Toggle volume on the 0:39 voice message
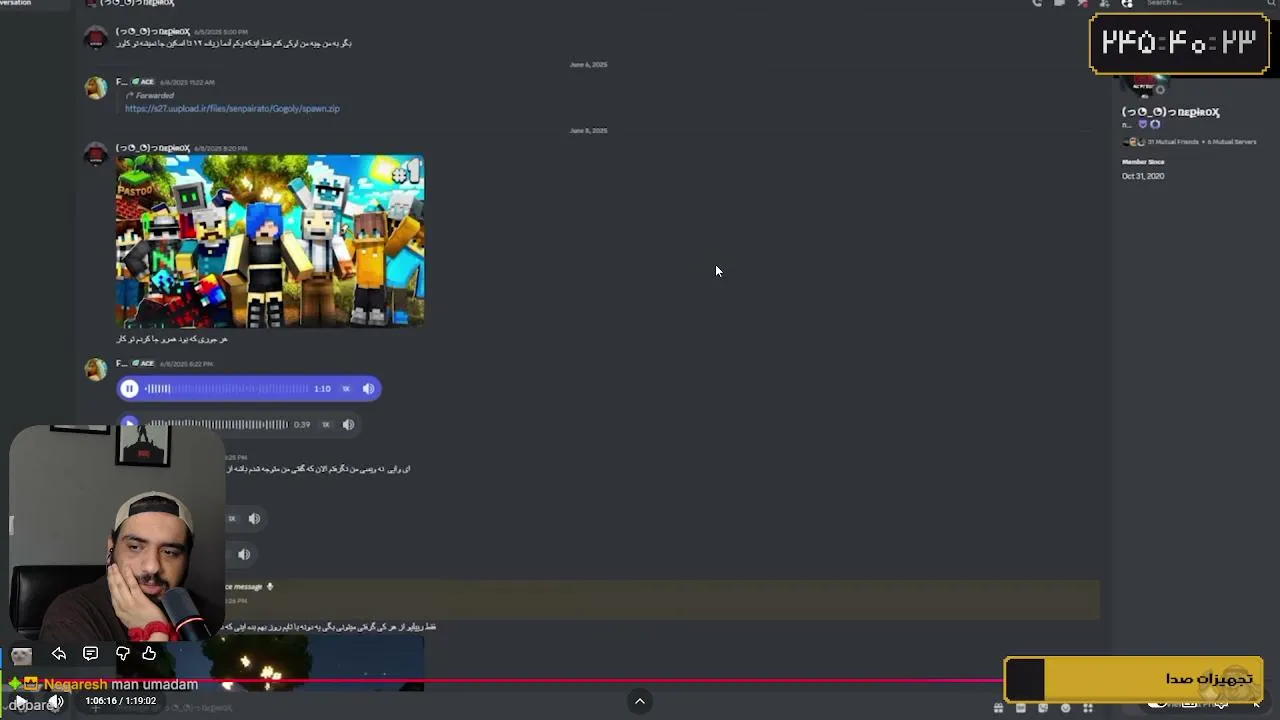The height and width of the screenshot is (720, 1280). pyautogui.click(x=348, y=425)
